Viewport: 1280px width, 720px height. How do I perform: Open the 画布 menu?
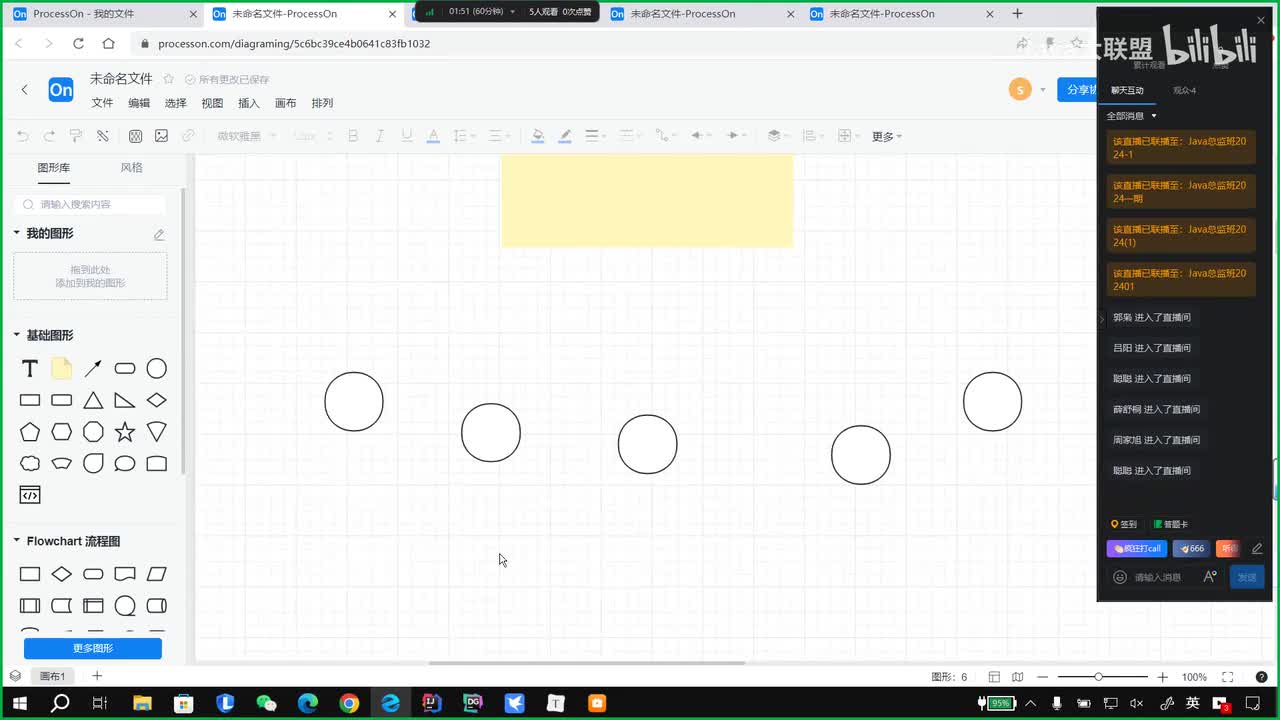tap(286, 103)
